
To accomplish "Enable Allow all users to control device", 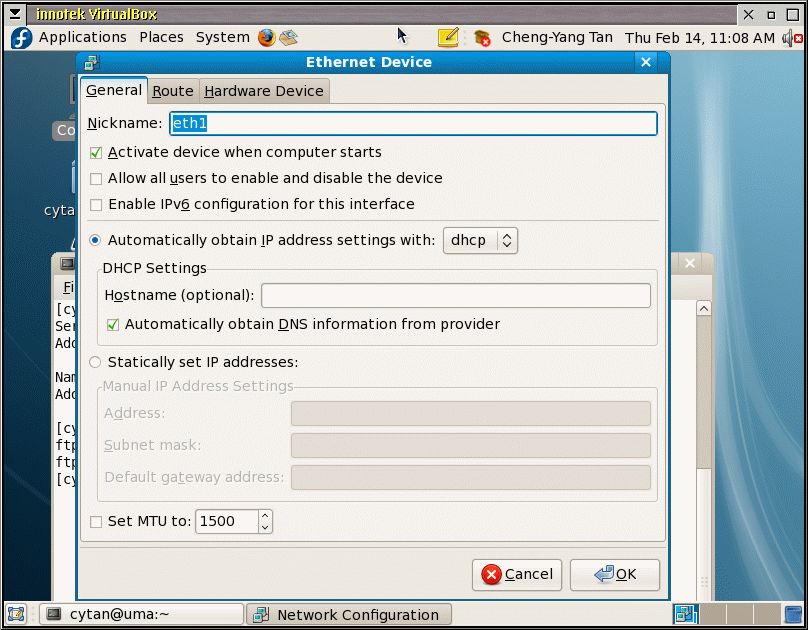I will click(x=96, y=179).
